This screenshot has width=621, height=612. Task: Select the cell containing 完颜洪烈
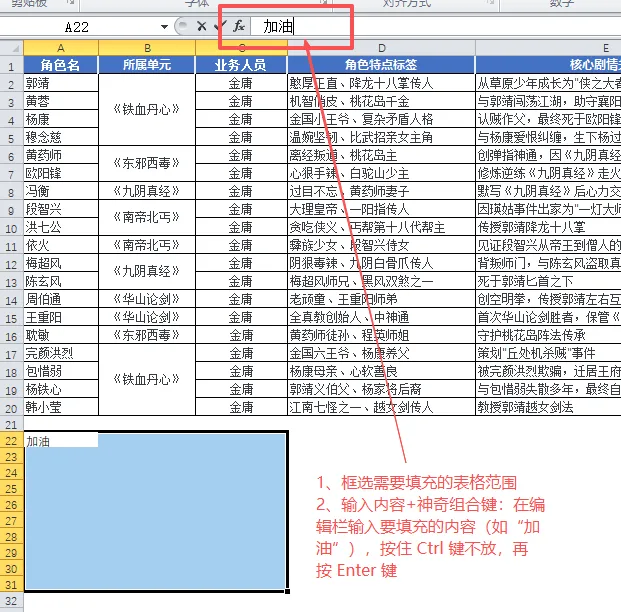61,353
